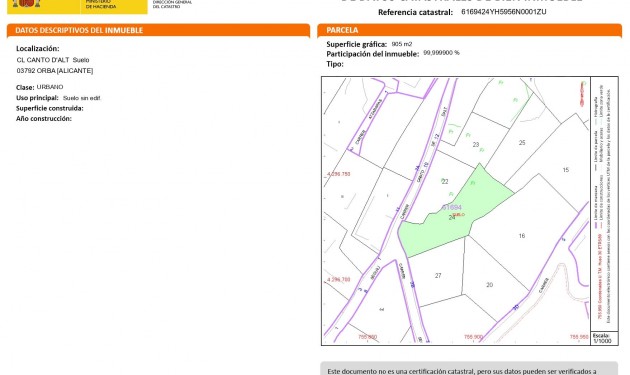Click parcel number 25 on the map
630x375 pixels.
tap(522, 143)
